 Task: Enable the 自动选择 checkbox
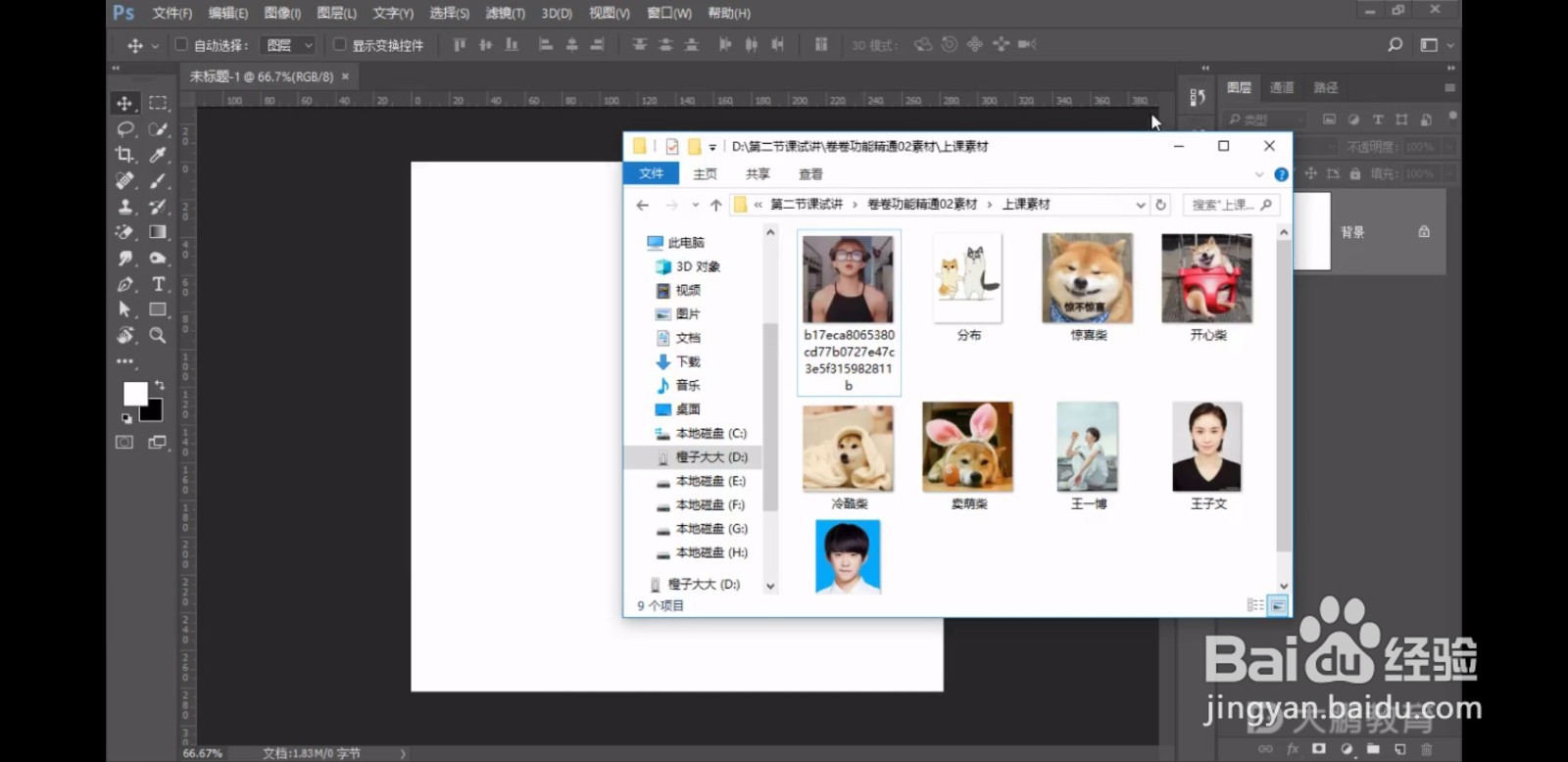181,44
